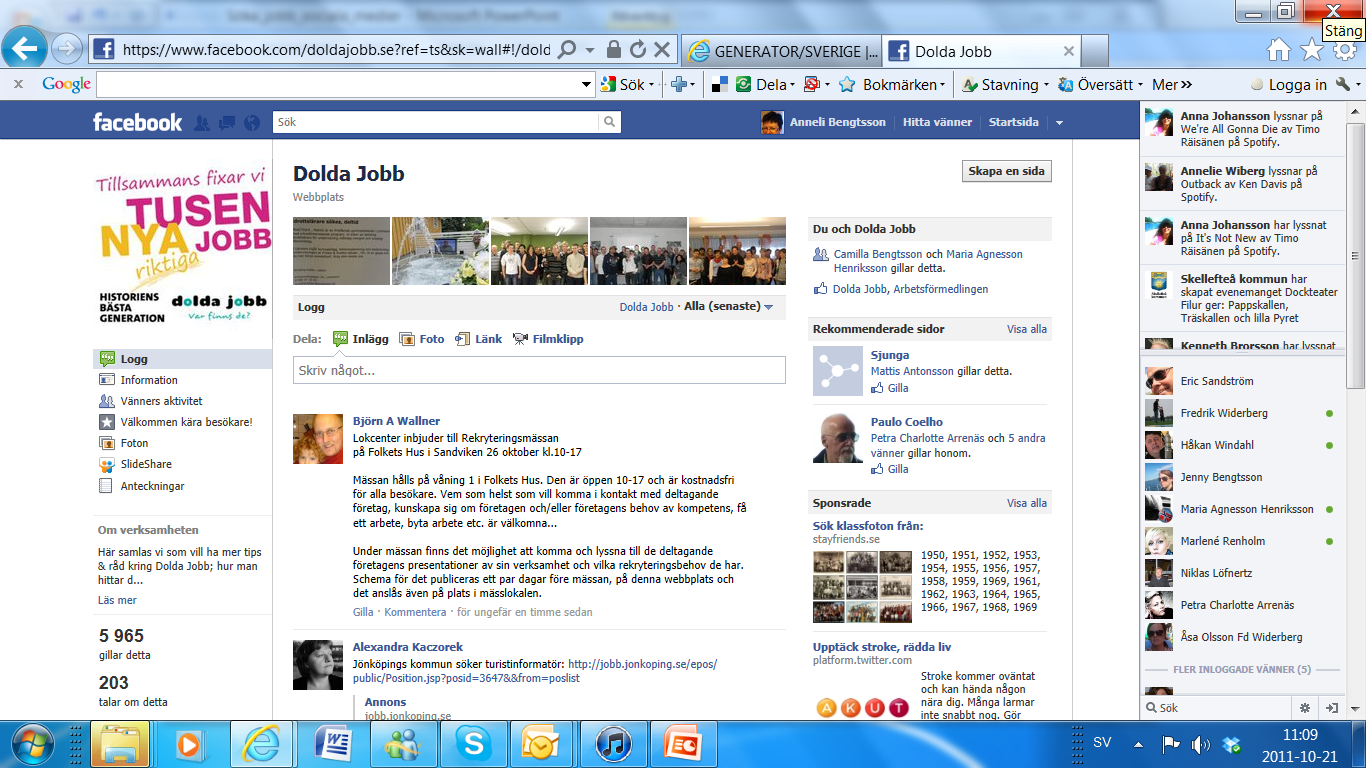The width and height of the screenshot is (1366, 768).
Task: Select Filmklipp share option
Action: coord(548,339)
